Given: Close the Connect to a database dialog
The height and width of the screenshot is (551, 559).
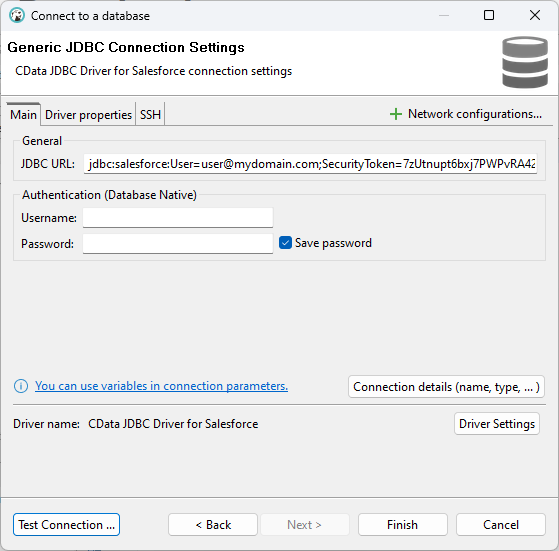Looking at the screenshot, I should [535, 15].
